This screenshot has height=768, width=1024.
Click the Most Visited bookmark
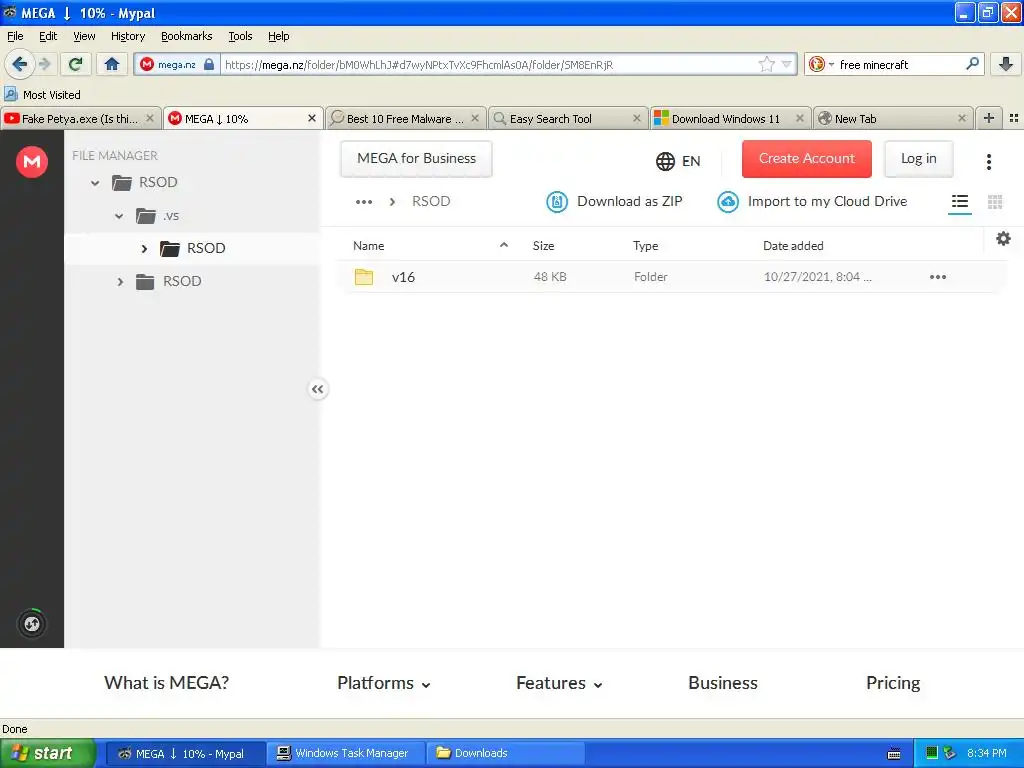(x=43, y=95)
